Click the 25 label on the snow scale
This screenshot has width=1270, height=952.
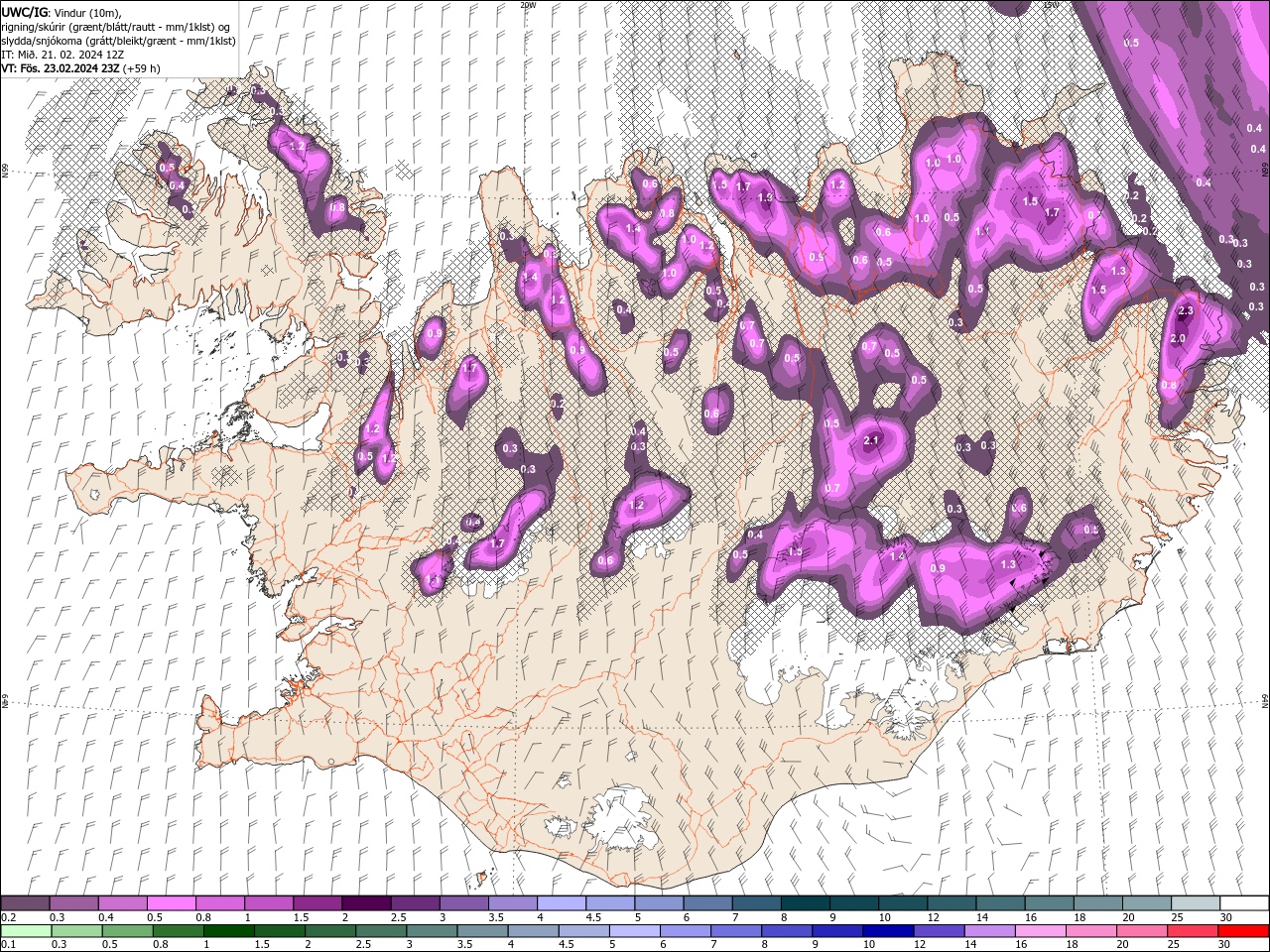[1177, 917]
